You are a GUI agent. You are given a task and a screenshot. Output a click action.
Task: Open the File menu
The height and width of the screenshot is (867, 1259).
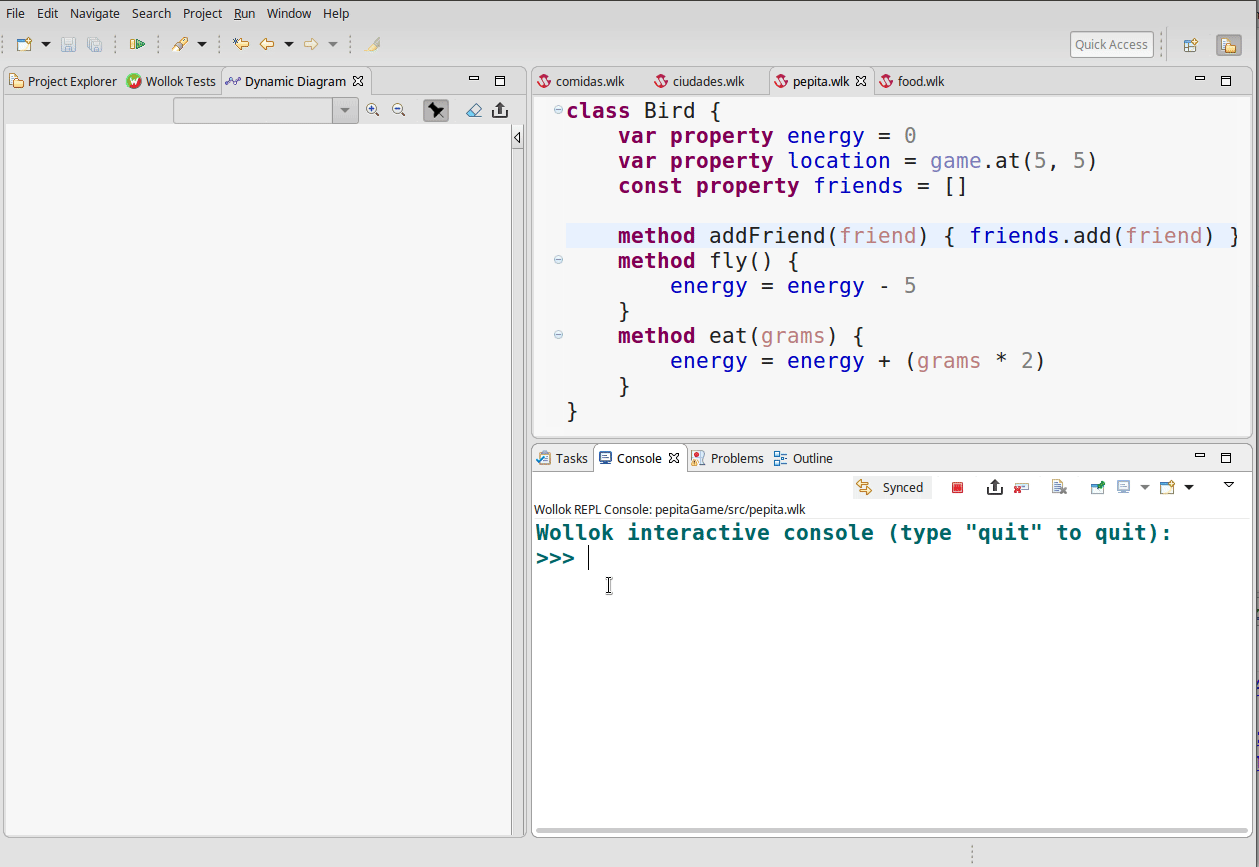point(15,13)
